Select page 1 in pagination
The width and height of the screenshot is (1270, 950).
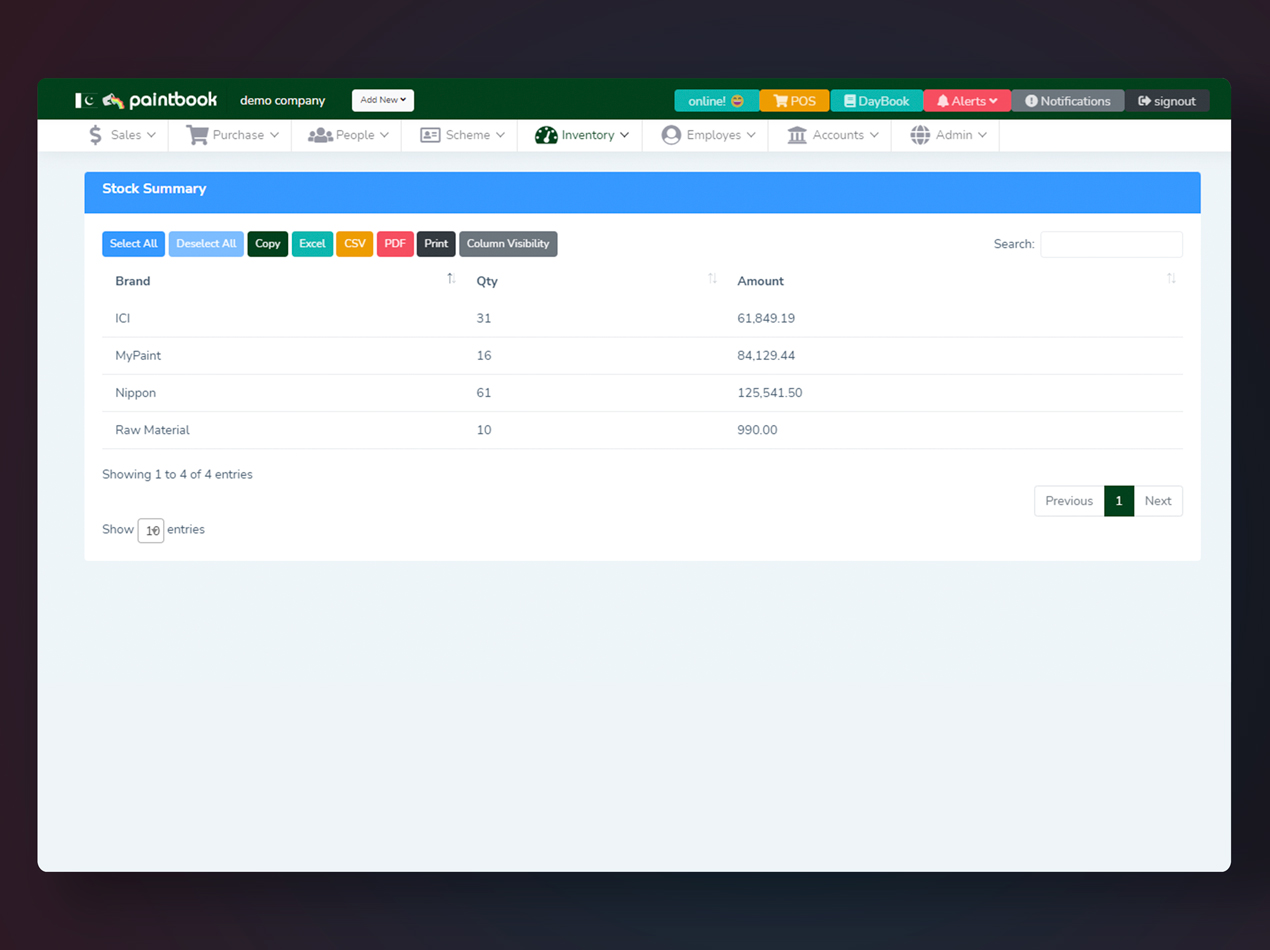pos(1119,501)
